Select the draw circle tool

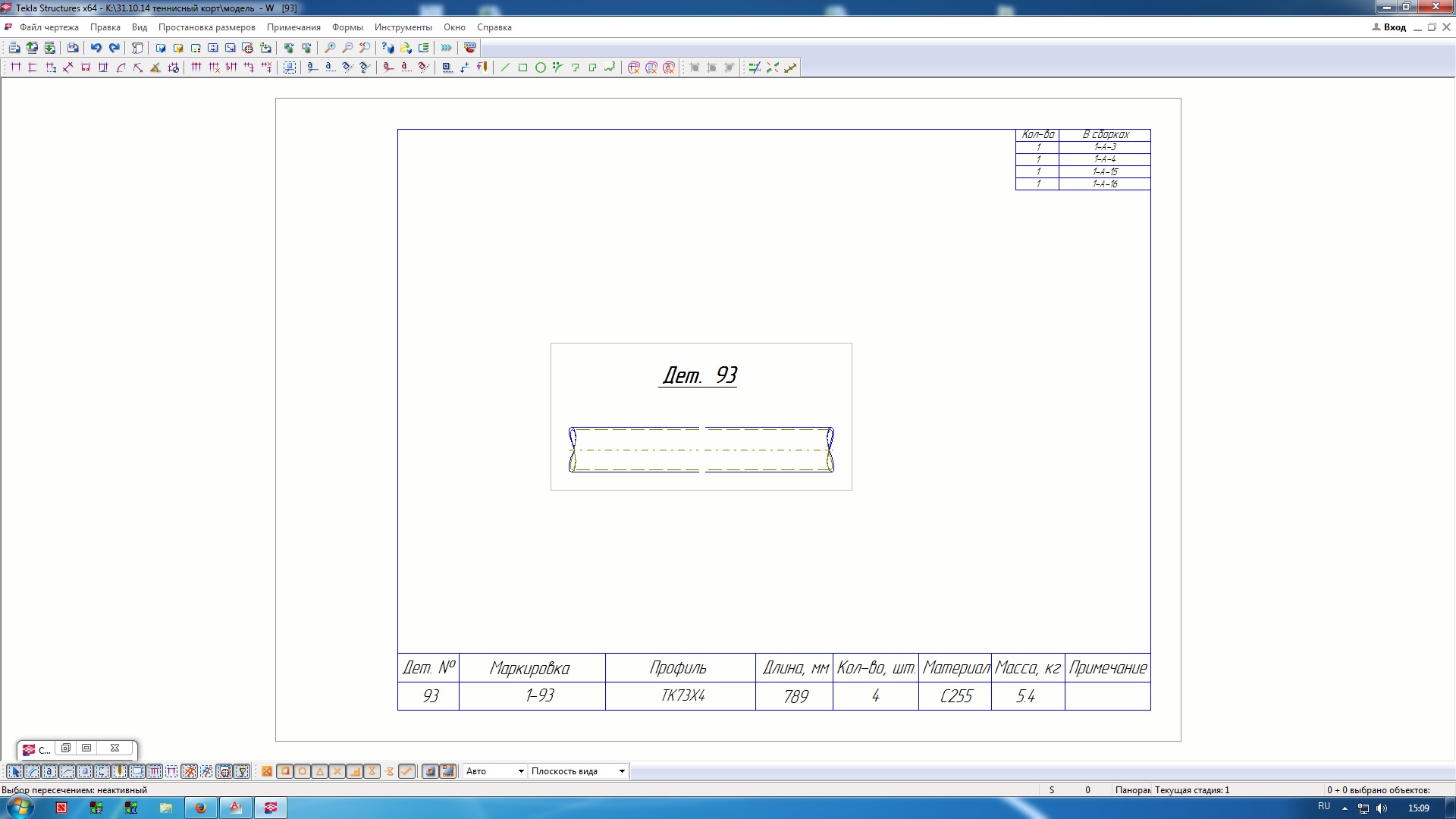pyautogui.click(x=540, y=67)
